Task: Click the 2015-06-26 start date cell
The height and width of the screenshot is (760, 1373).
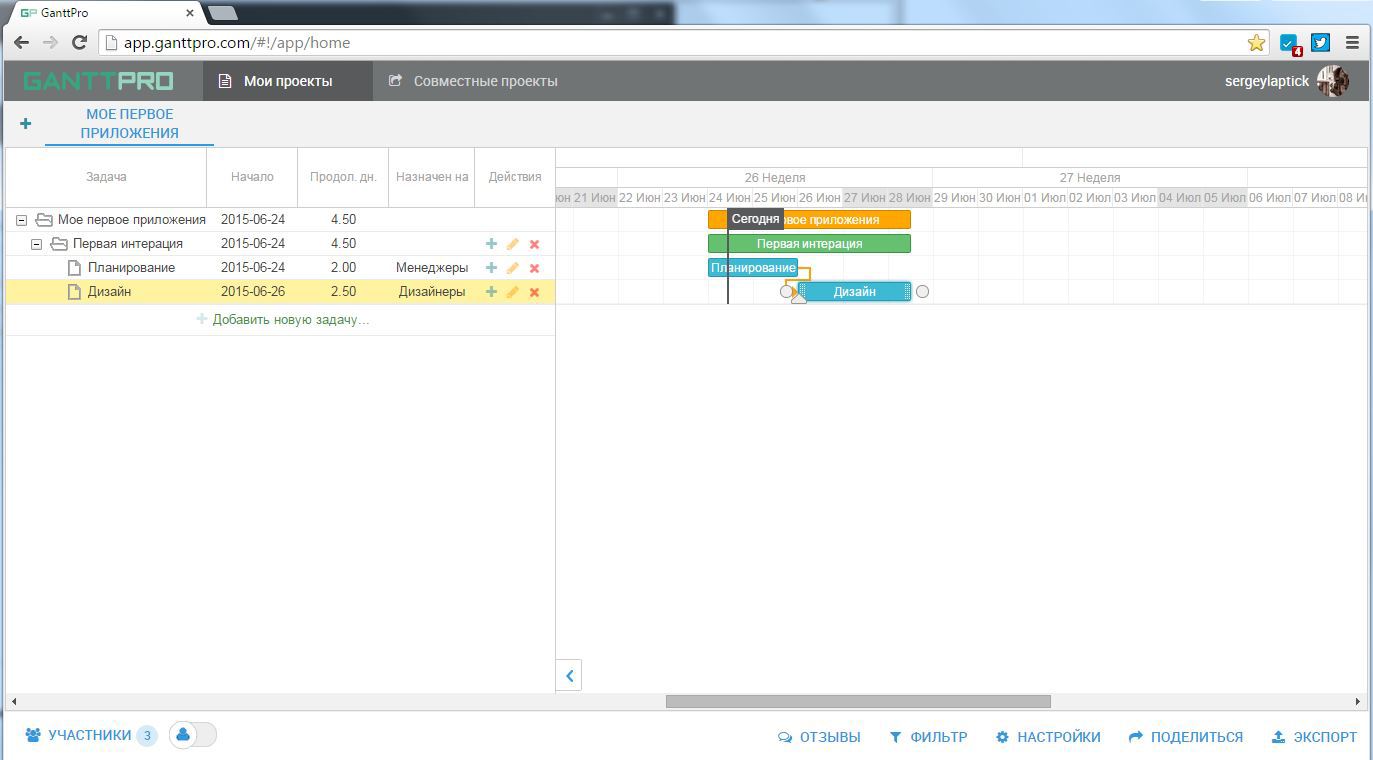Action: pyautogui.click(x=253, y=291)
